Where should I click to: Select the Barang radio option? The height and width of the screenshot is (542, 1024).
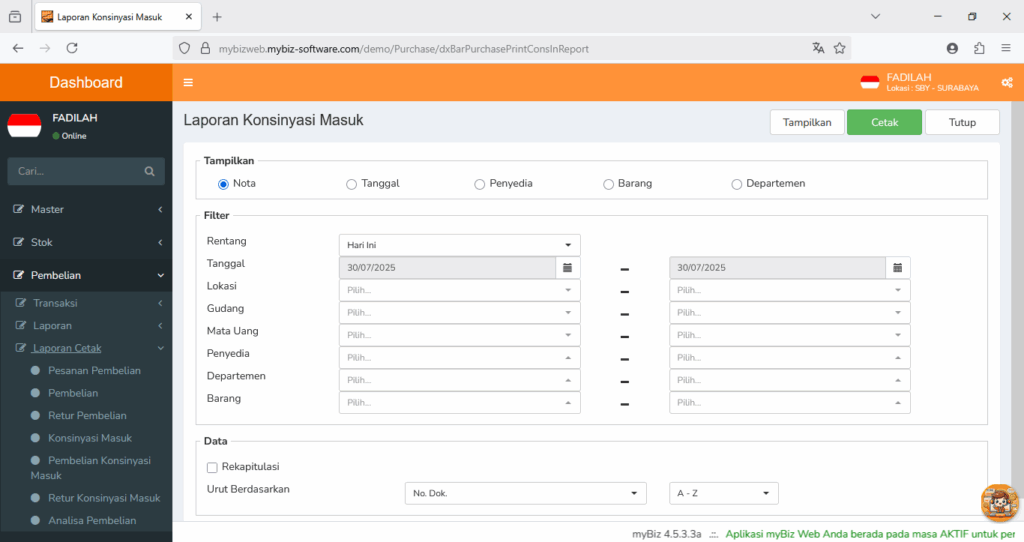tap(608, 184)
